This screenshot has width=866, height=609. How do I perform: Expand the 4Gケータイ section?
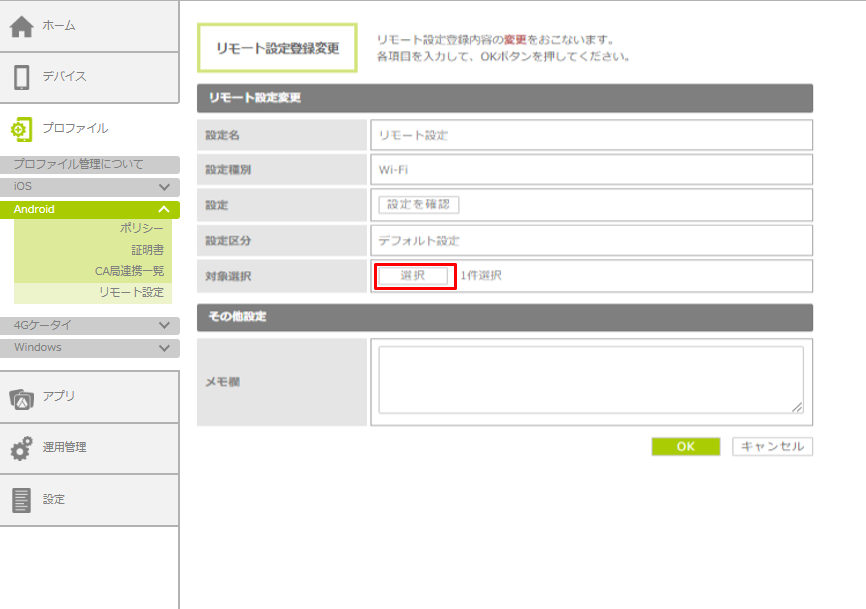(x=164, y=325)
